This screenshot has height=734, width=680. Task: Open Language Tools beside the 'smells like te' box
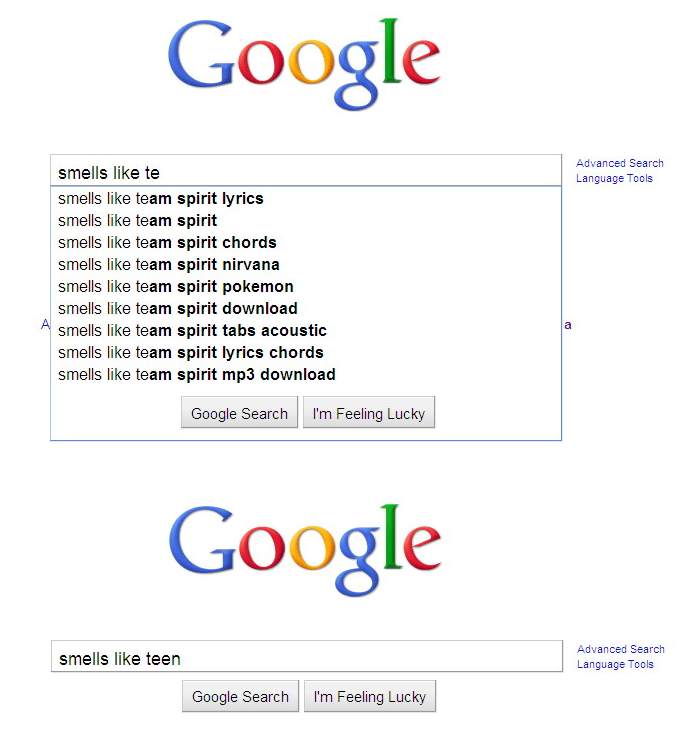(614, 179)
